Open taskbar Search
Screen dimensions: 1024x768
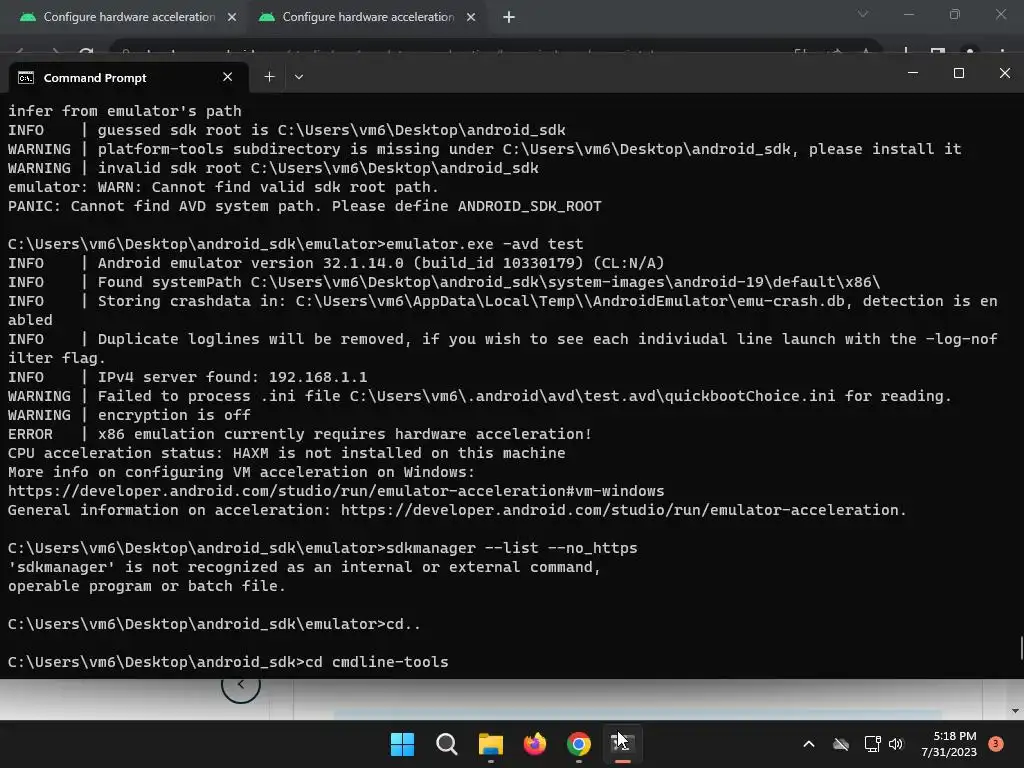coord(447,744)
